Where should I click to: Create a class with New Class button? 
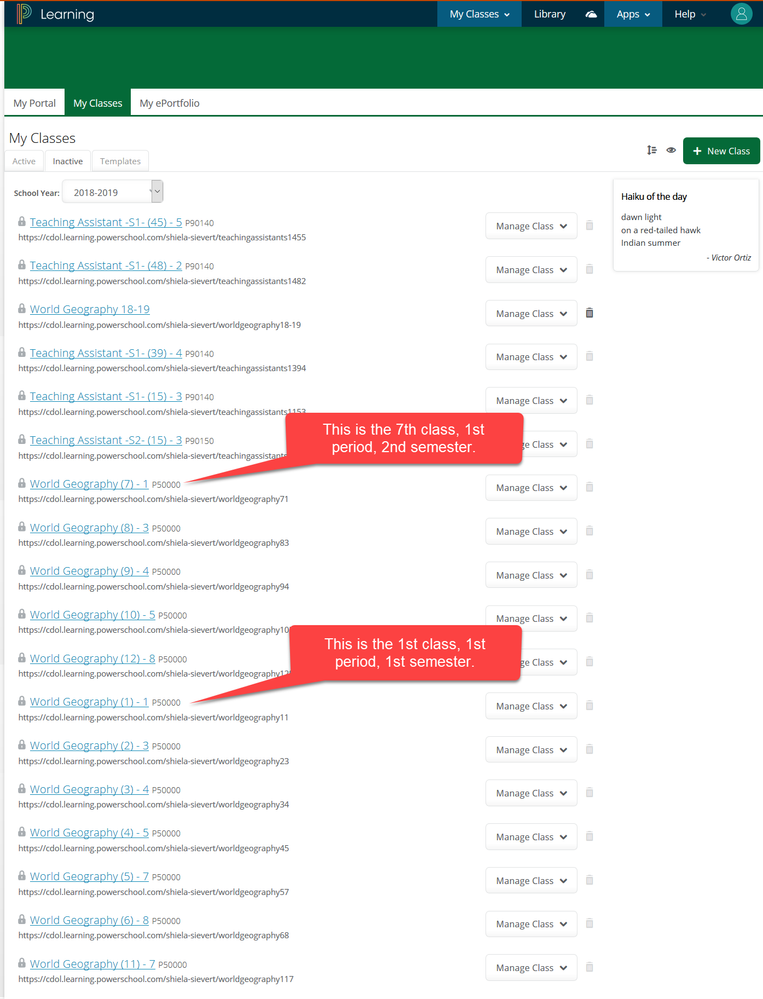[720, 151]
